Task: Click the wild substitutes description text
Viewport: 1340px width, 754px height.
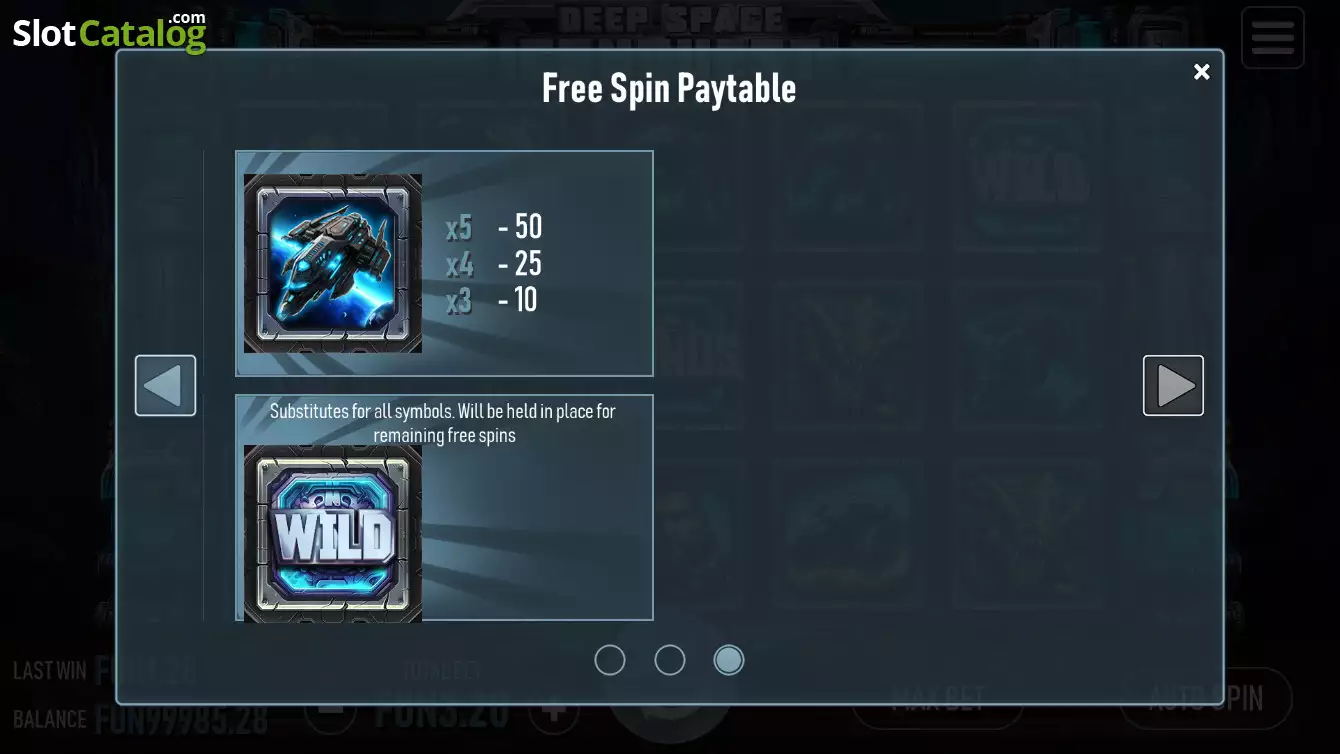Action: click(x=443, y=423)
